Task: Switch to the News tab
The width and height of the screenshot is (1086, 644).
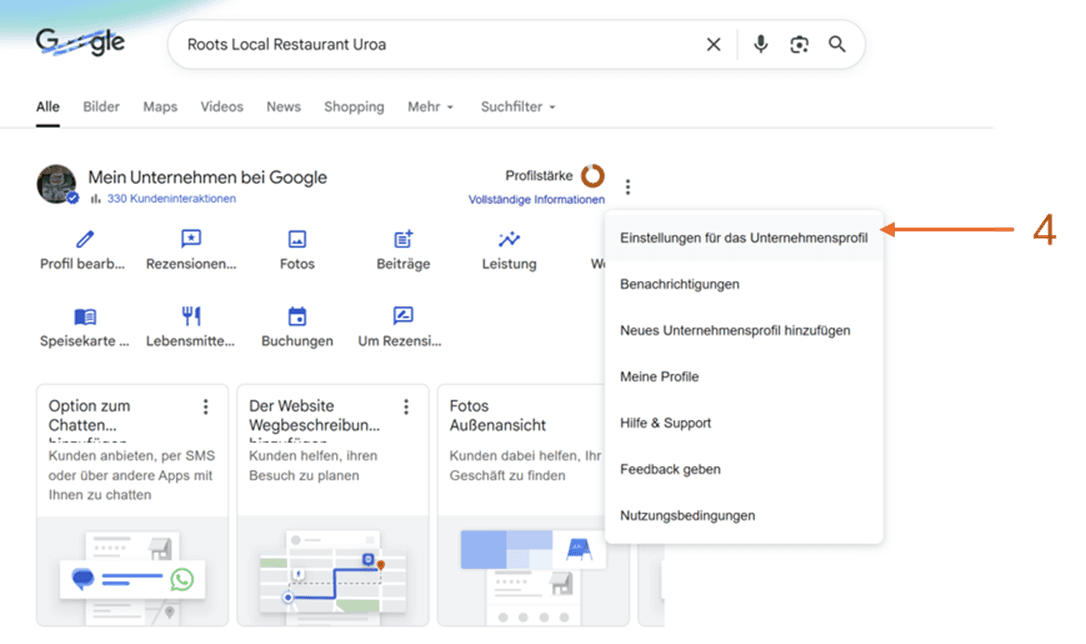Action: tap(283, 107)
